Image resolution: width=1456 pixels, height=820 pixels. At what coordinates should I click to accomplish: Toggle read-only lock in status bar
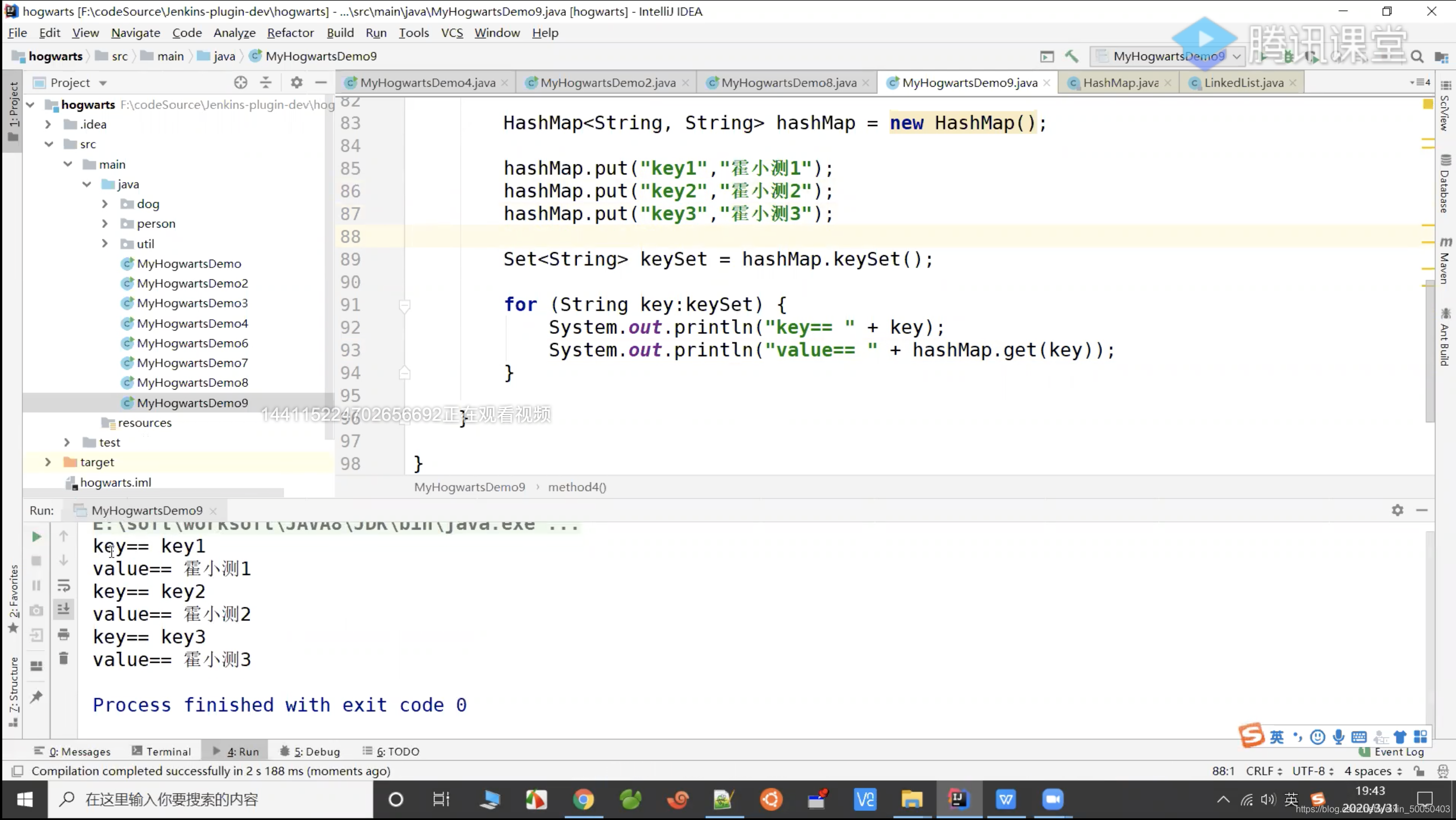(x=1419, y=771)
